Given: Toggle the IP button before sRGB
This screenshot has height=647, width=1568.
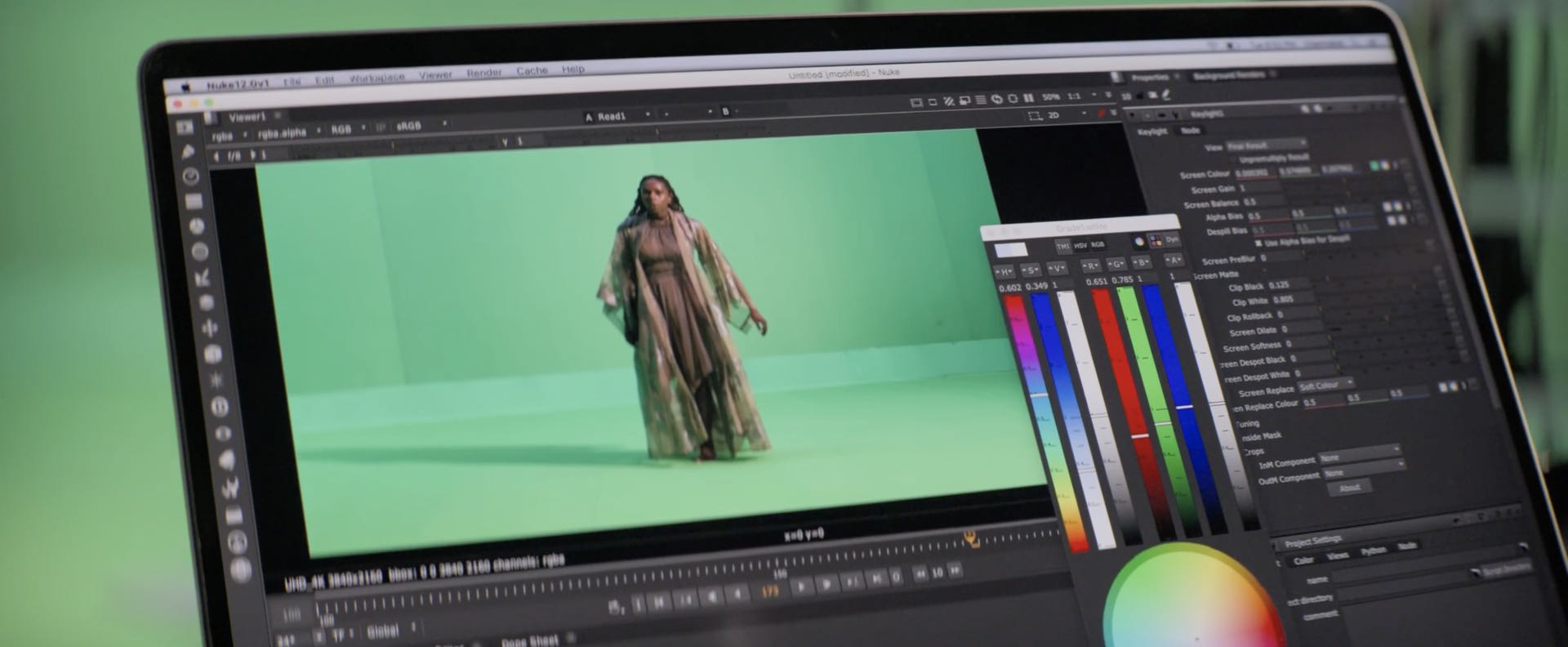Looking at the screenshot, I should [x=381, y=127].
